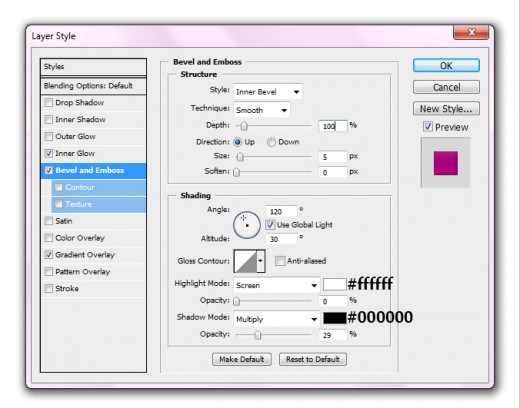Screen dimensions: 520x408
Task: Click the magenta preview square thumbnail
Action: click(446, 163)
